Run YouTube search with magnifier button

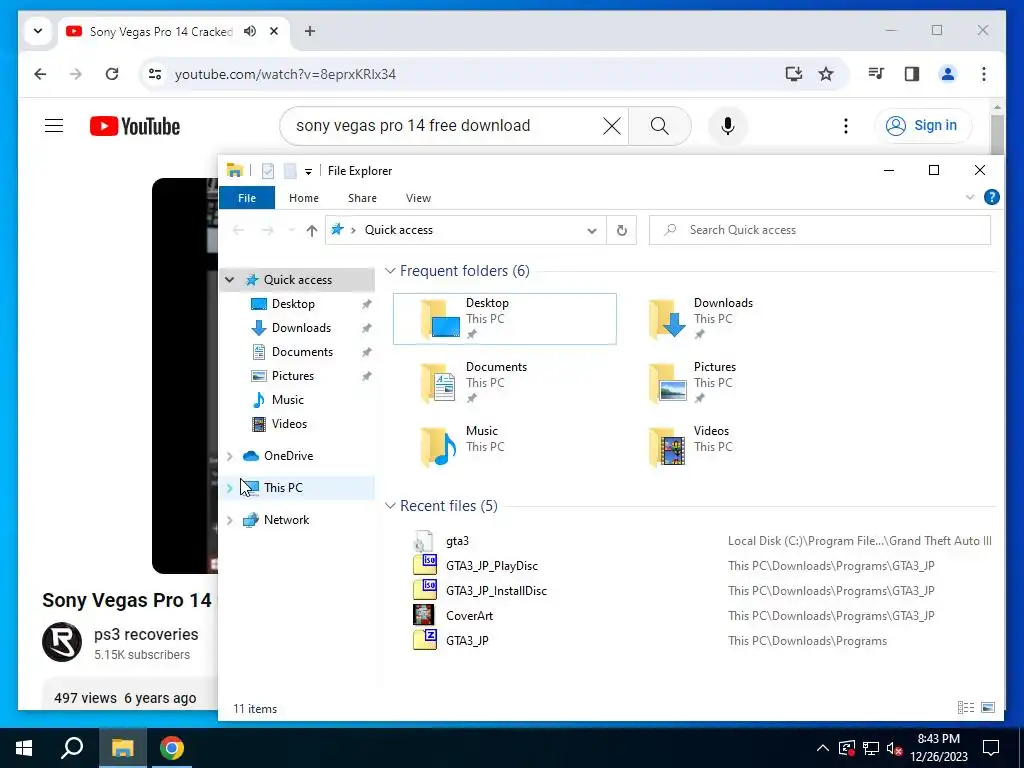(x=660, y=125)
